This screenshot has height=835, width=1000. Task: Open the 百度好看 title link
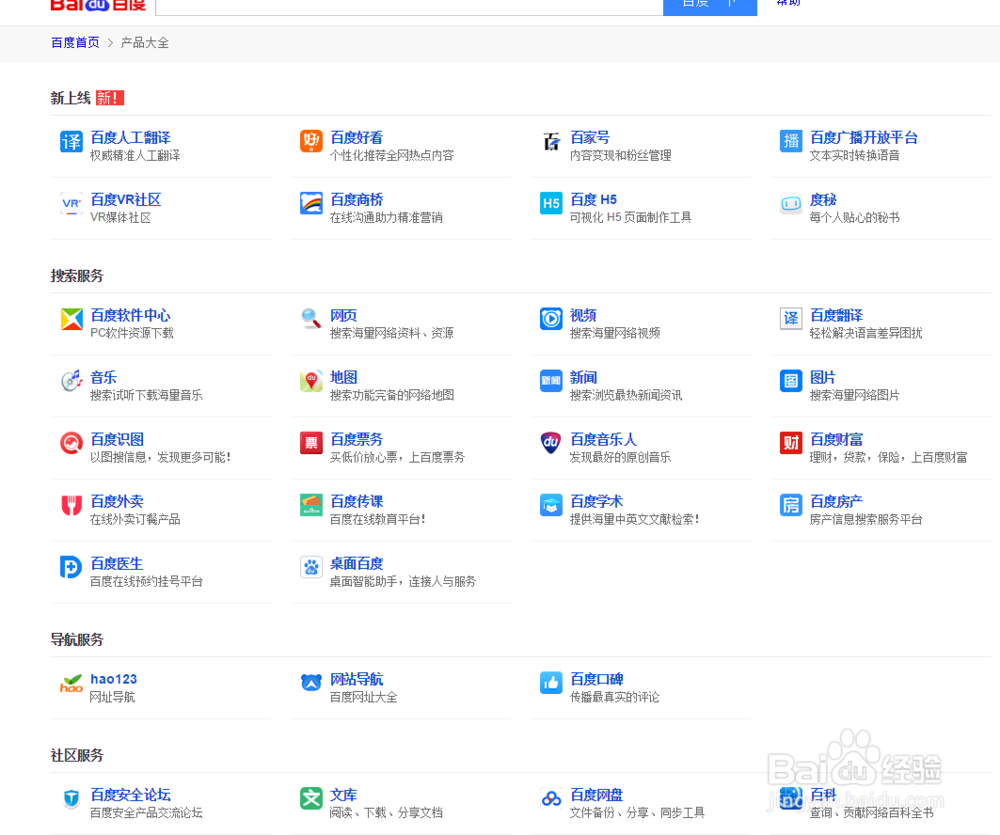pyautogui.click(x=357, y=138)
